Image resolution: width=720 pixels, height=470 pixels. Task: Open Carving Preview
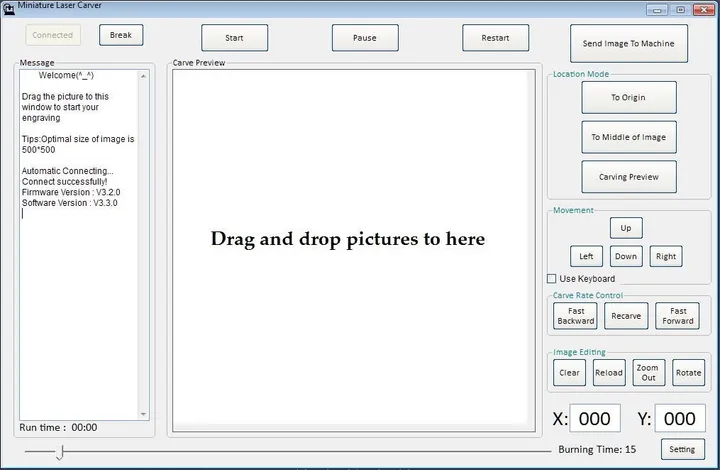tap(628, 177)
